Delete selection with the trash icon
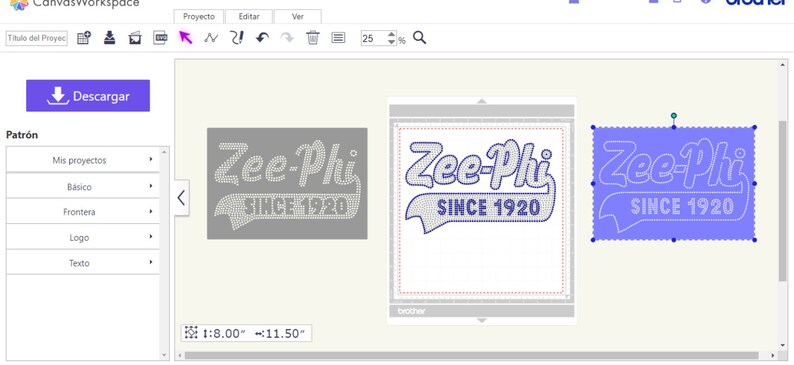794x365 pixels. (x=313, y=38)
